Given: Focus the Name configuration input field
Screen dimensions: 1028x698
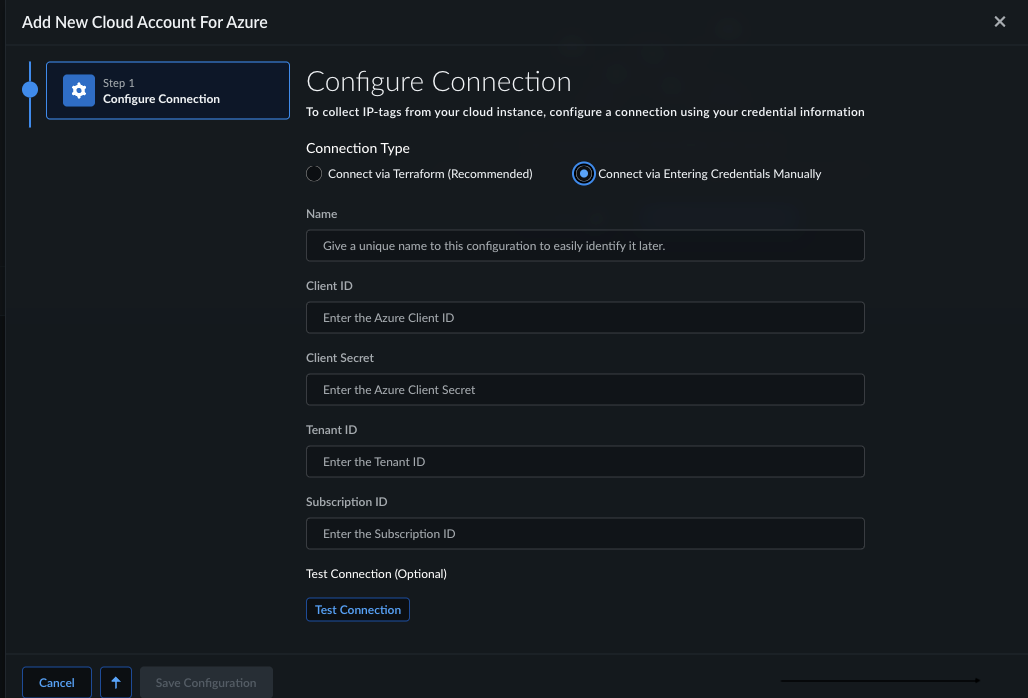Looking at the screenshot, I should click(585, 245).
